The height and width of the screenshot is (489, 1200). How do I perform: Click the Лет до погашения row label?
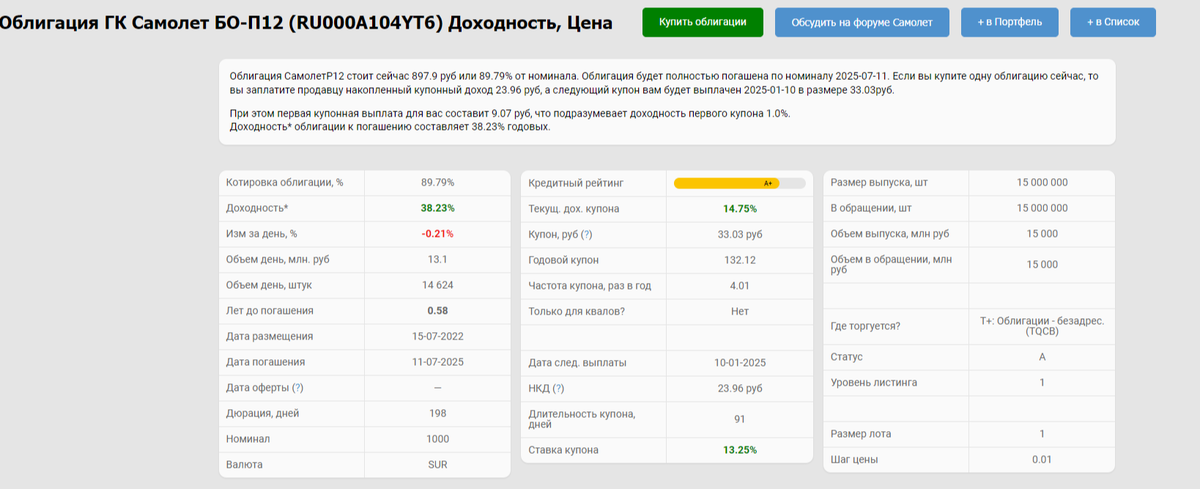click(270, 311)
